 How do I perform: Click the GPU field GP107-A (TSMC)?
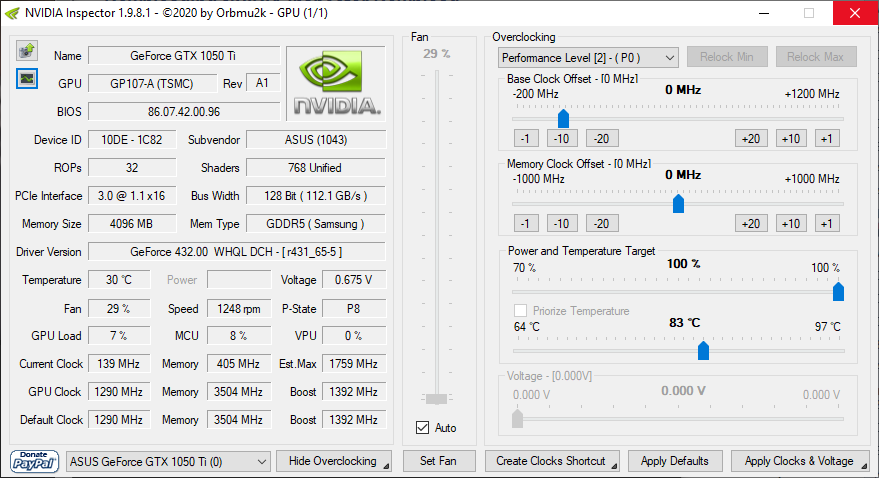click(152, 83)
